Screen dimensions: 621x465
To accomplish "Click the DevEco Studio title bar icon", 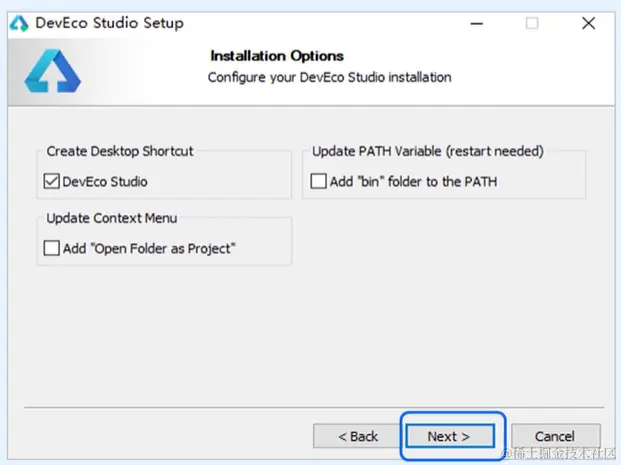I will (19, 23).
